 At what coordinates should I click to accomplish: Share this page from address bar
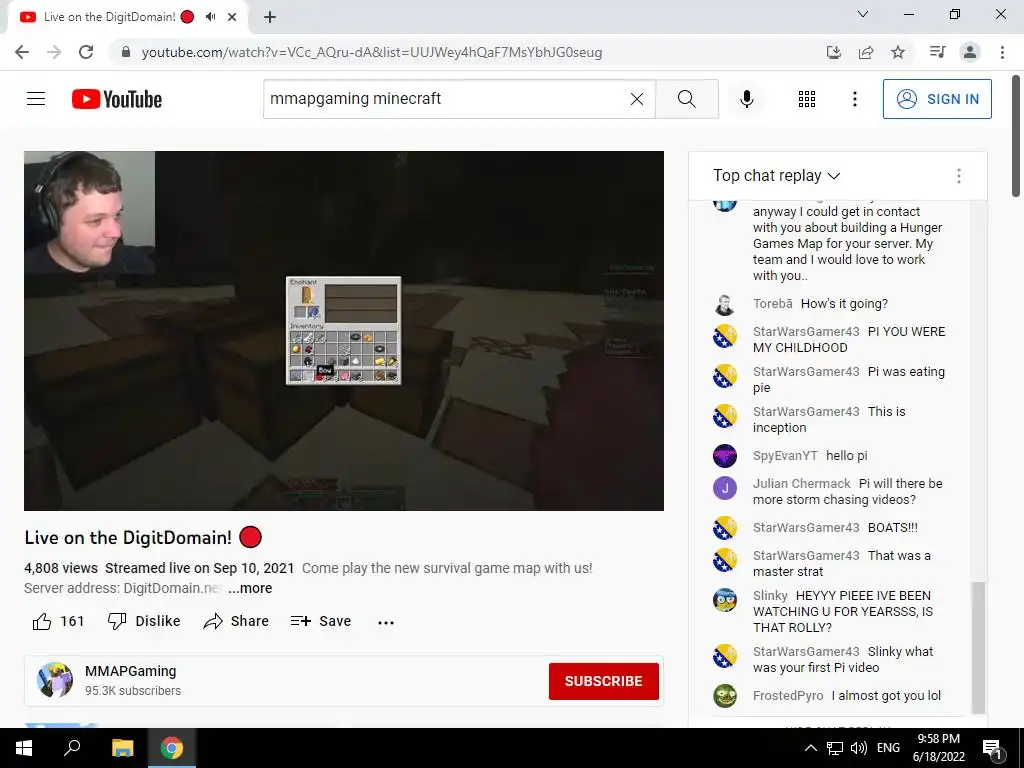(x=866, y=52)
